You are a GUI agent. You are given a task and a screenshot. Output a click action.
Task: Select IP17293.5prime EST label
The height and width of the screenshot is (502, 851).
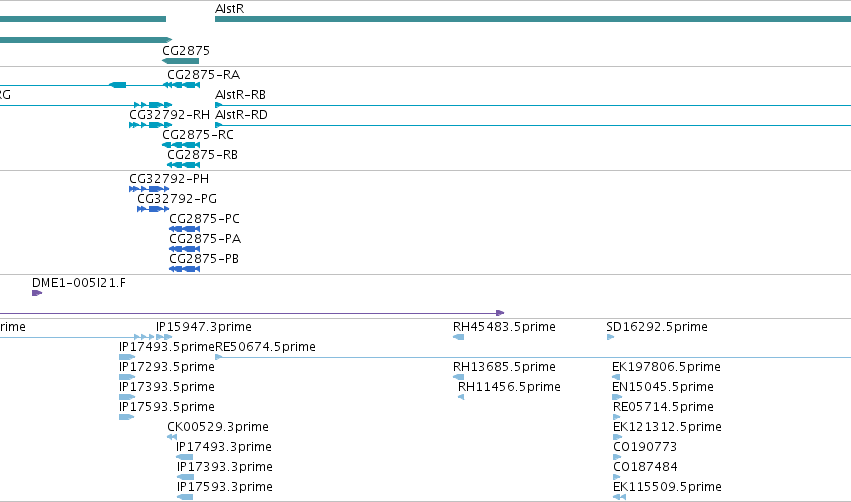[x=167, y=367]
